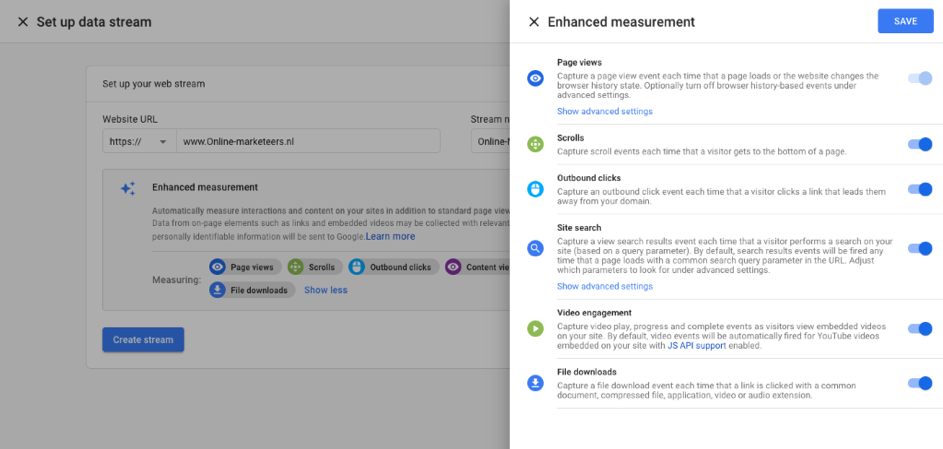
Task: Close the Enhanced measurement panel
Action: pos(534,22)
